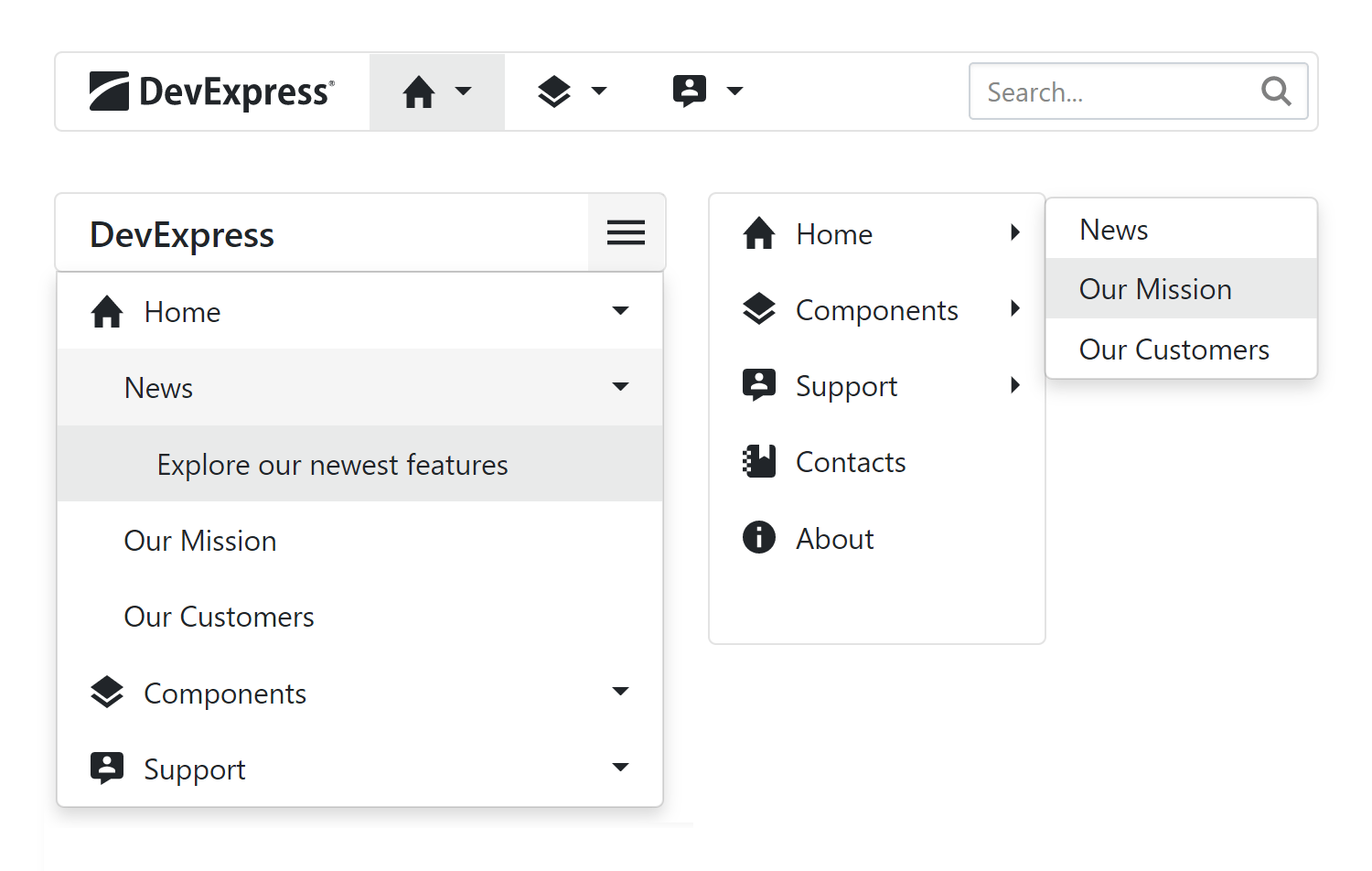The width and height of the screenshot is (1372, 871).
Task: Collapse the News submenu arrow
Action: coord(620,387)
